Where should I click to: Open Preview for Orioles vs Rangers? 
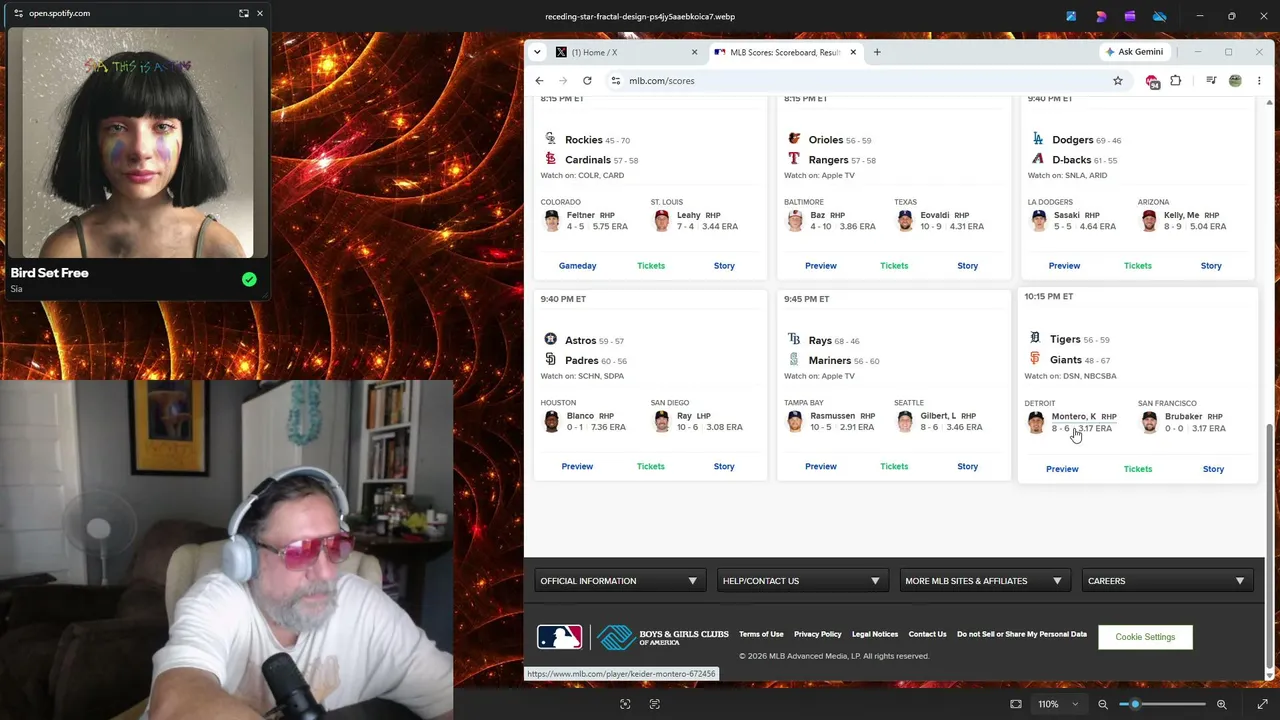[x=821, y=266]
